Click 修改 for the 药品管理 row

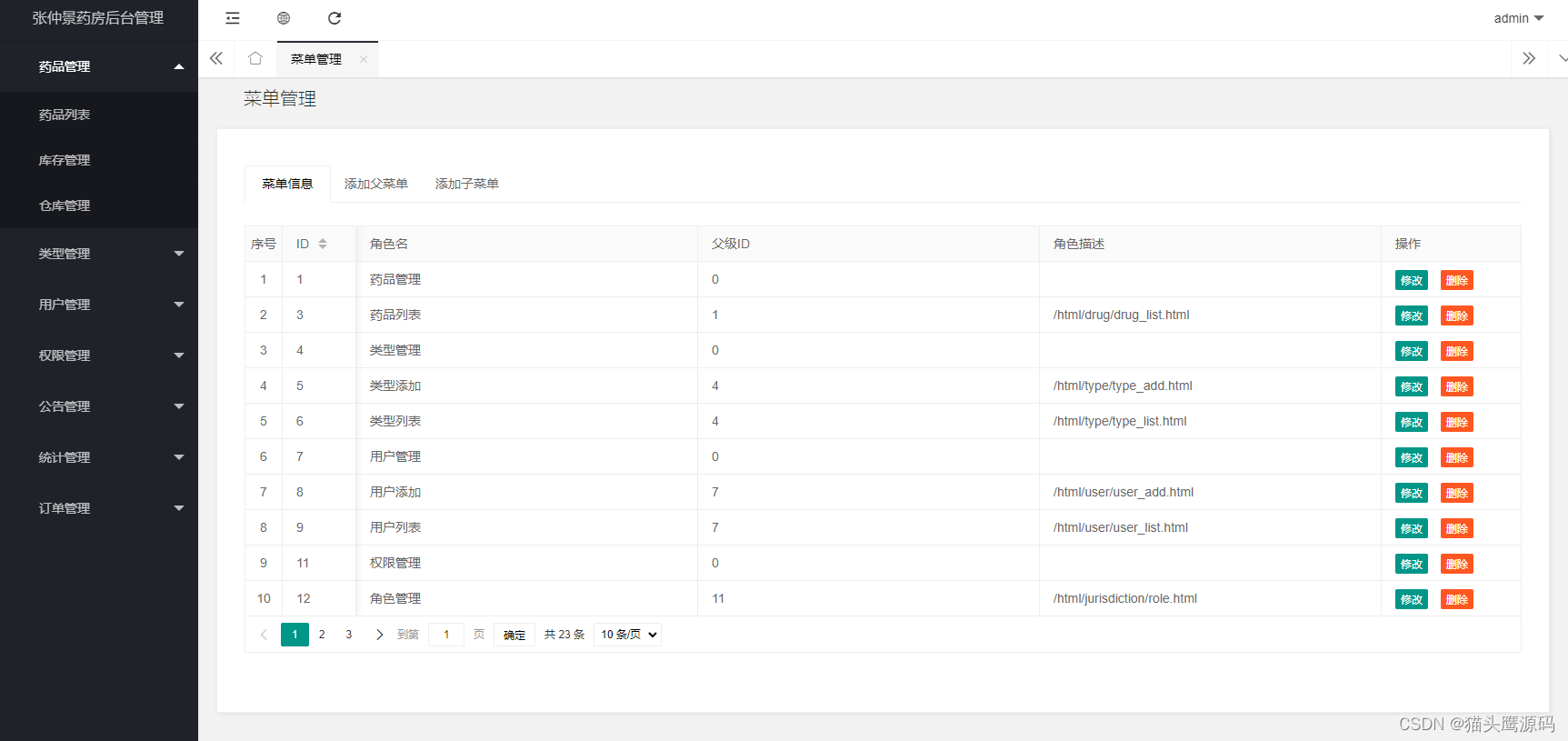point(1412,280)
